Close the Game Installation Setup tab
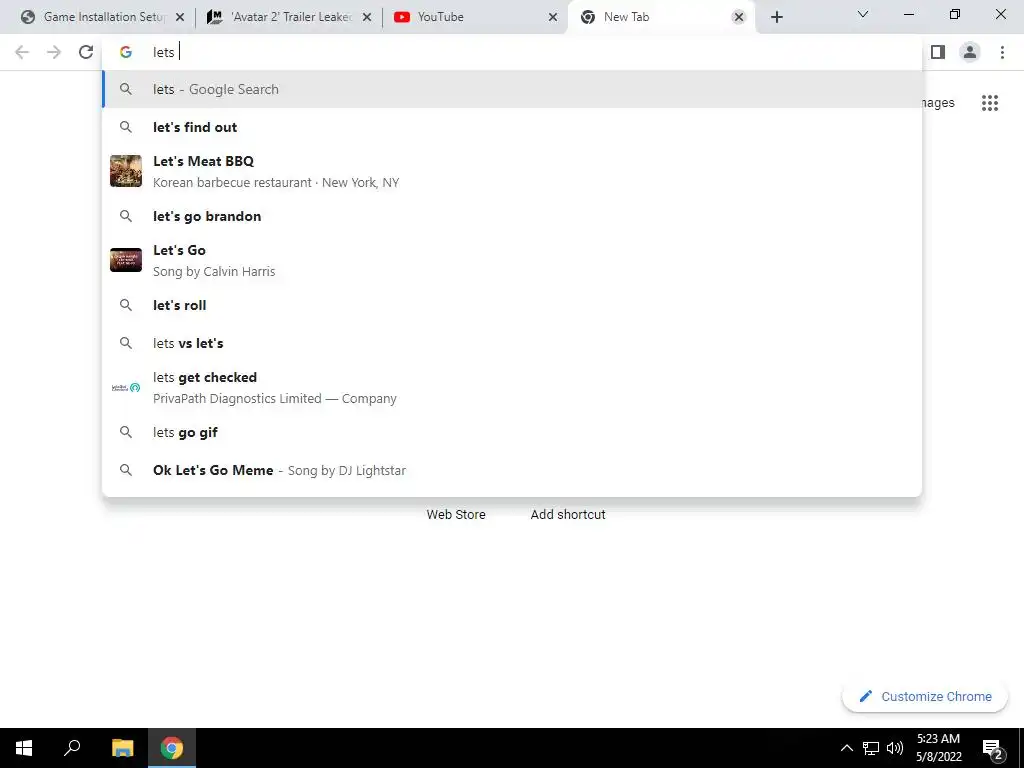Image resolution: width=1024 pixels, height=768 pixels. pos(180,17)
